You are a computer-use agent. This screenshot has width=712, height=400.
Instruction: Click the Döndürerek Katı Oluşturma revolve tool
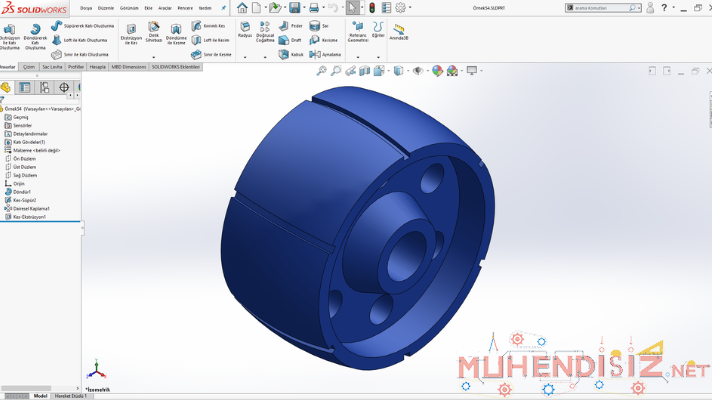coord(36,34)
